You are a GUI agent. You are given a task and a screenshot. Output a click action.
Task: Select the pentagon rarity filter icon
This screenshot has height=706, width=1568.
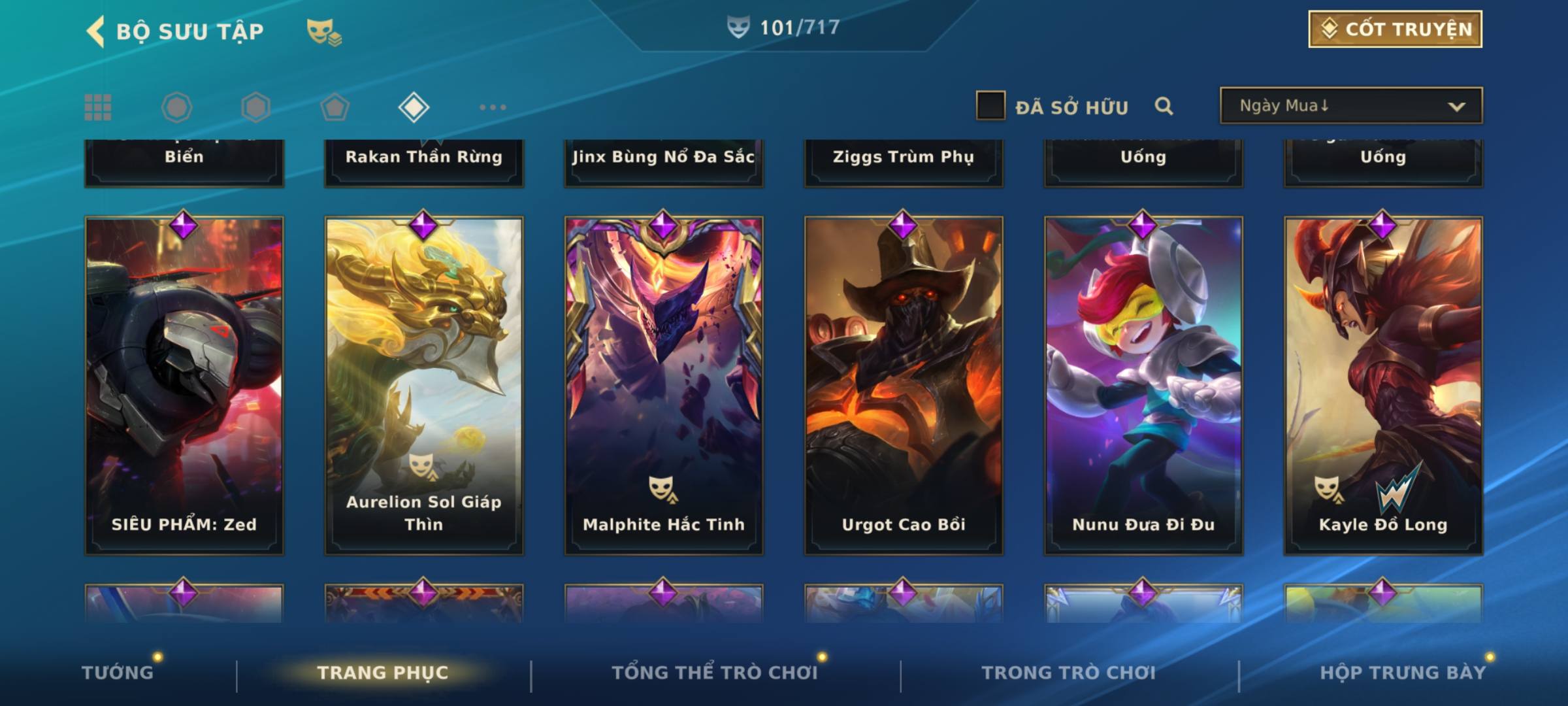point(335,107)
